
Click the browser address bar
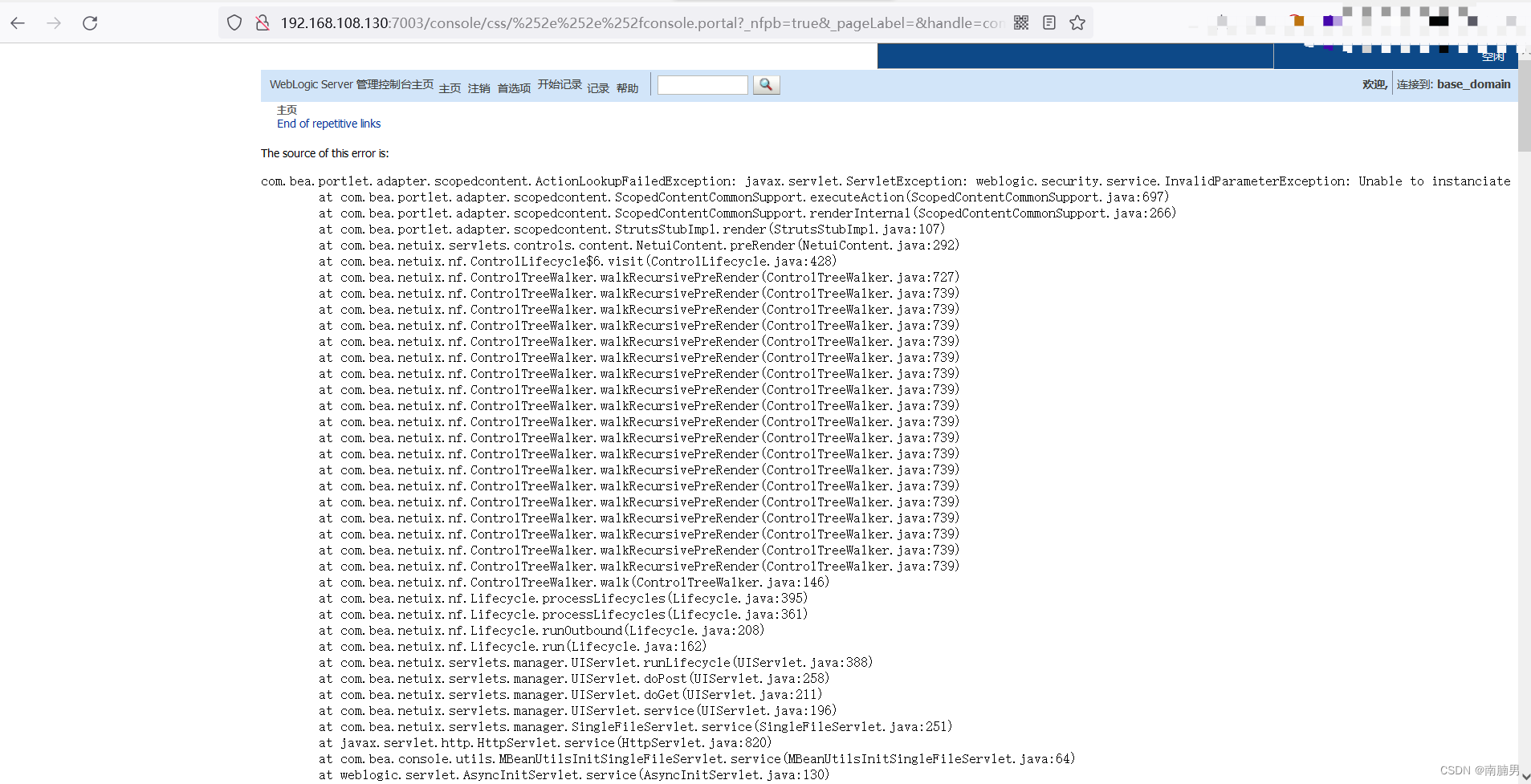[562, 22]
